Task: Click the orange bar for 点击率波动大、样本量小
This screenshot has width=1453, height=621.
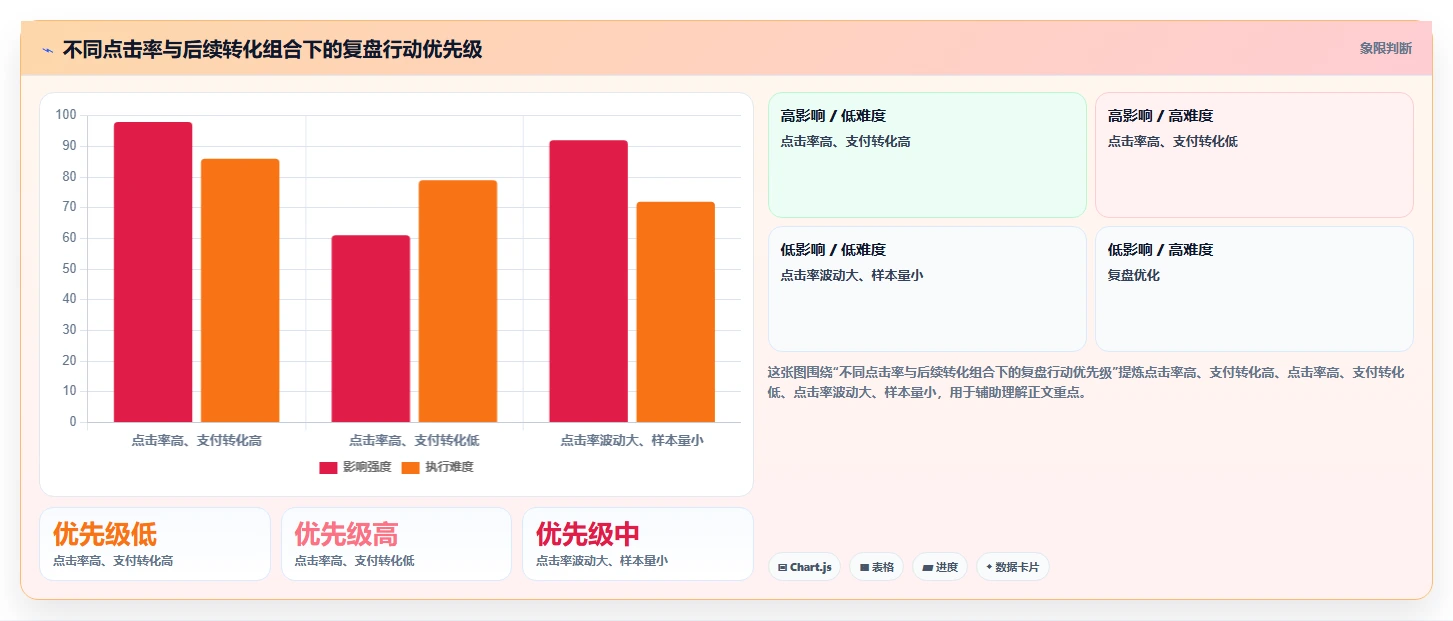Action: point(676,312)
